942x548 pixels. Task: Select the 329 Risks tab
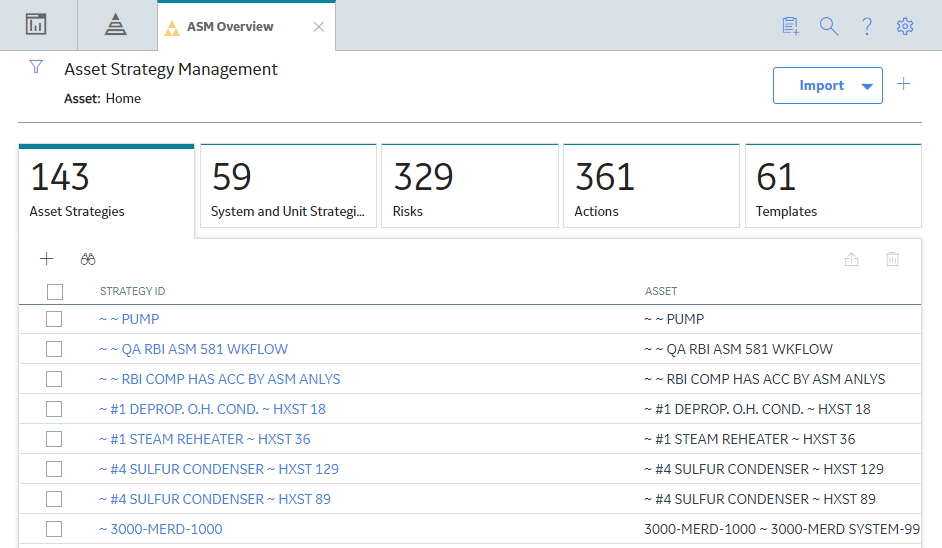pos(470,186)
